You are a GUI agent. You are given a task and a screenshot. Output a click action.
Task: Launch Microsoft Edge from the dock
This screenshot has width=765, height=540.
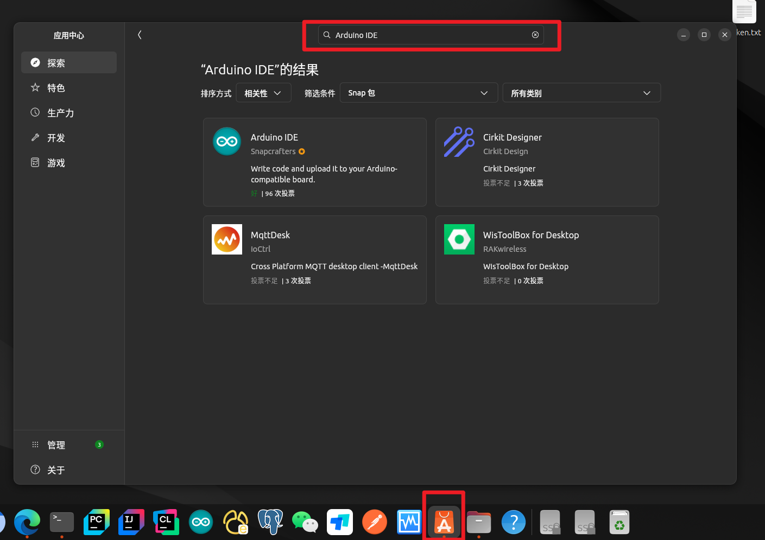click(x=27, y=522)
